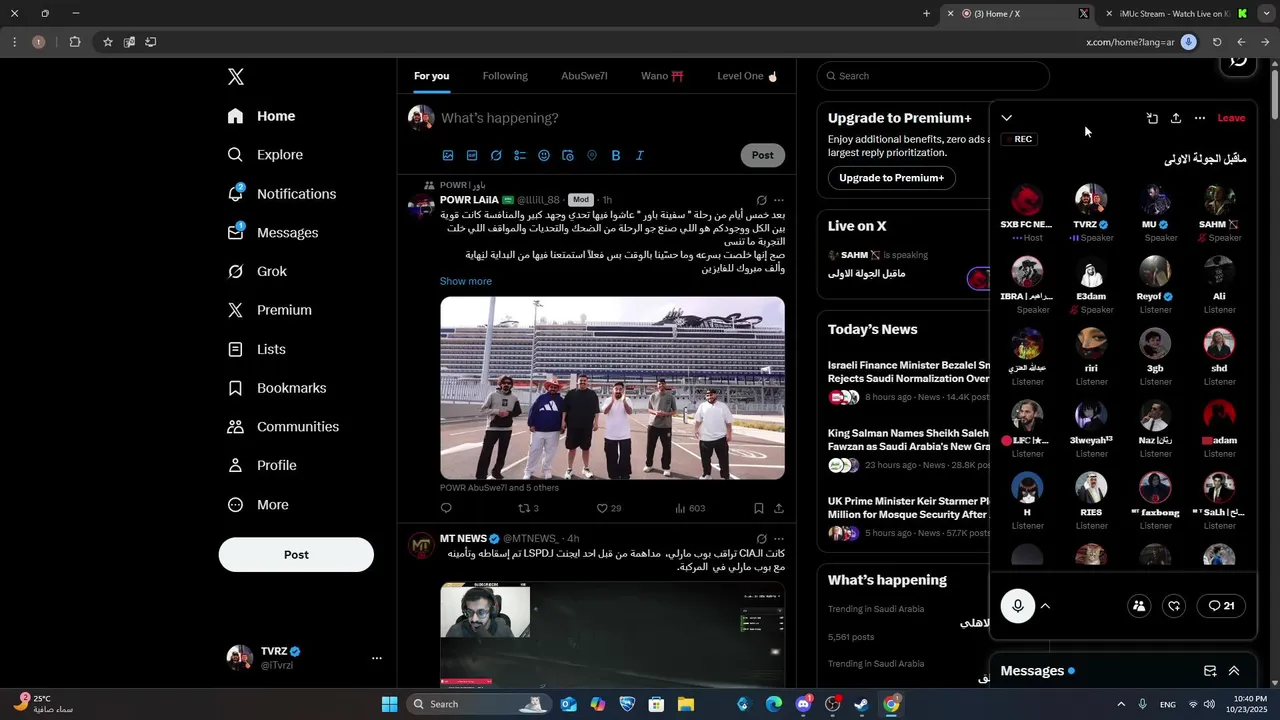Open emoji picker in the composer
This screenshot has height=720, width=1280.
coord(544,155)
